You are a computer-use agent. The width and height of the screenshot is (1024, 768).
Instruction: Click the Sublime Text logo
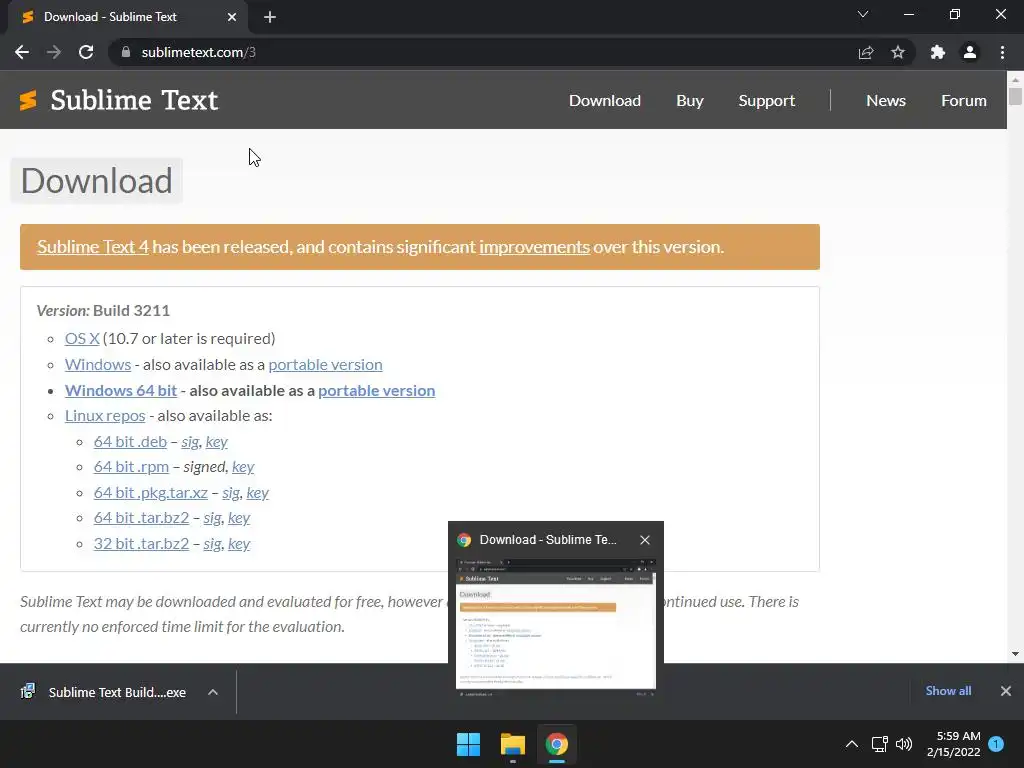tap(118, 100)
